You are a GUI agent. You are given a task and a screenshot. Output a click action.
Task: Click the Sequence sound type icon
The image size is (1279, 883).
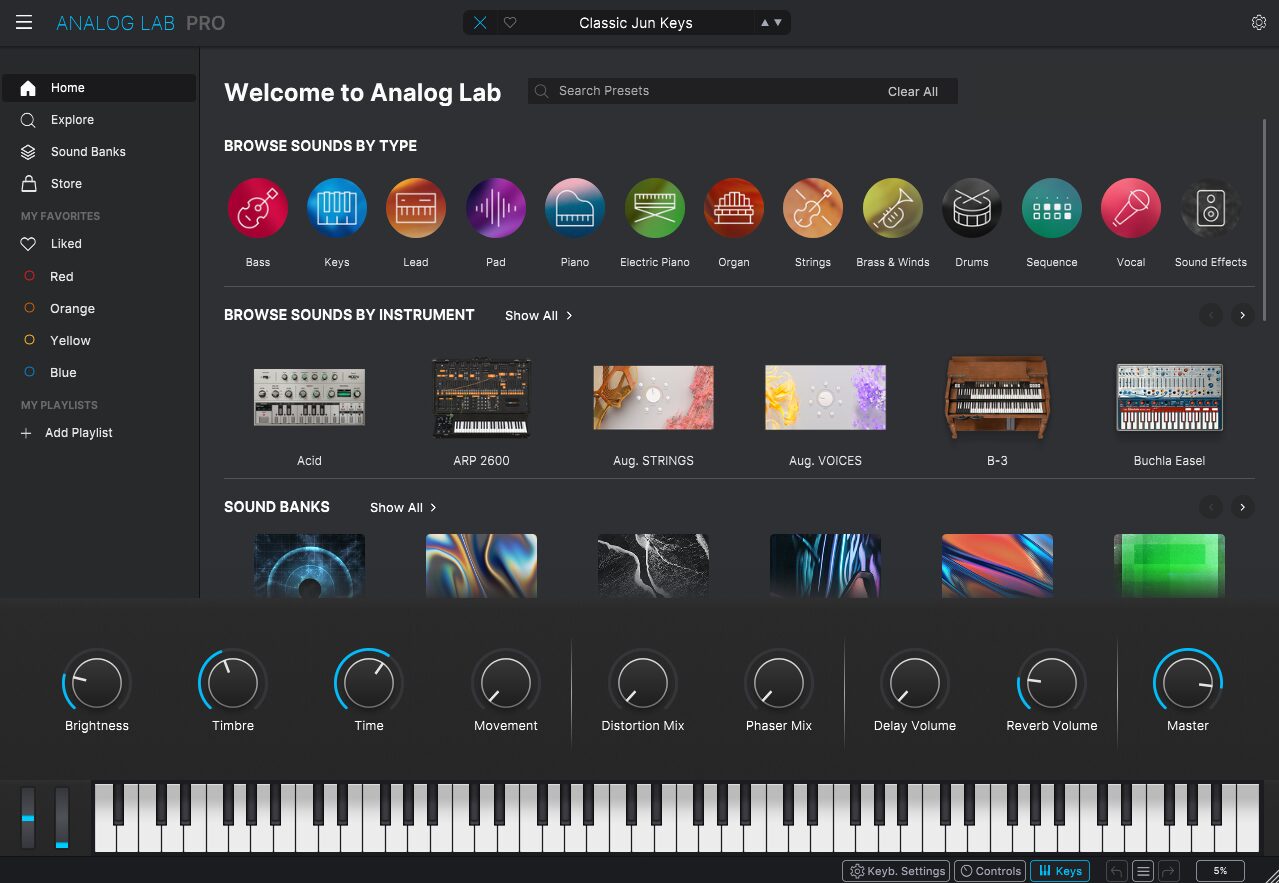pos(1051,208)
